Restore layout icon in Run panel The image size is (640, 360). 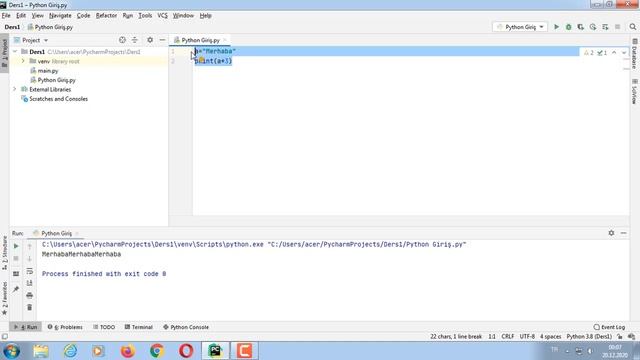tap(16, 274)
